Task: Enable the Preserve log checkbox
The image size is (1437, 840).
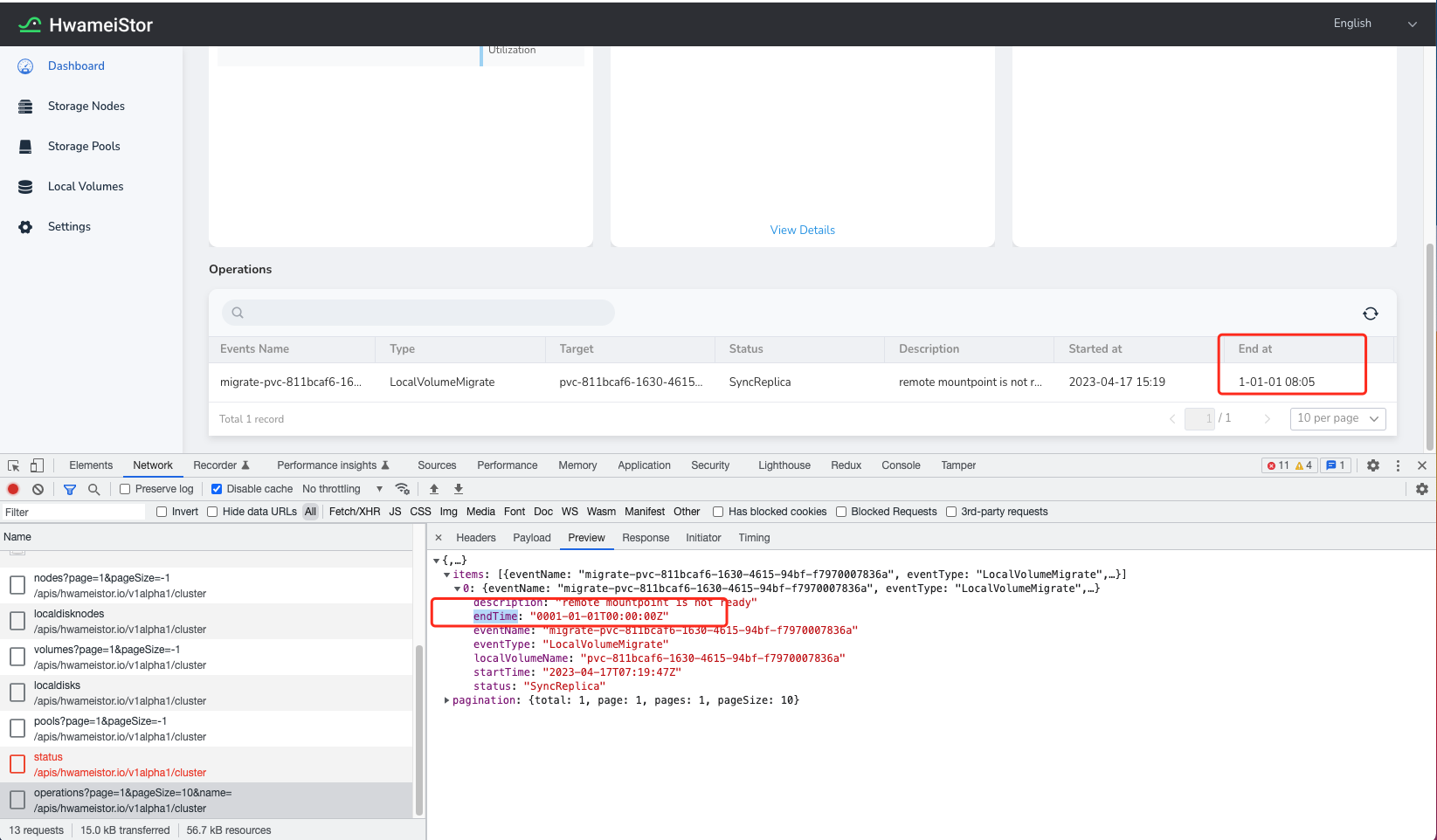Action: pyautogui.click(x=124, y=489)
